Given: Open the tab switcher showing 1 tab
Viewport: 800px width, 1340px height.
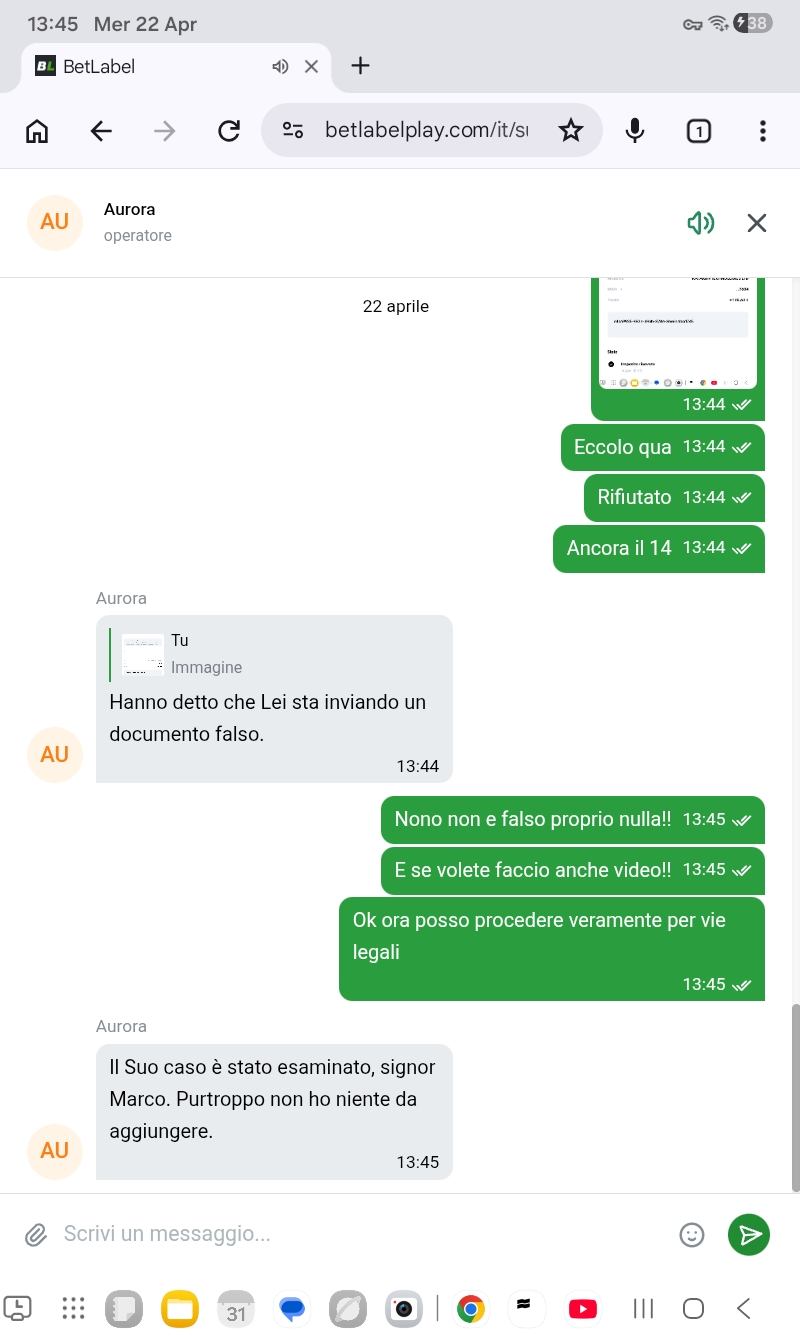Looking at the screenshot, I should click(699, 131).
